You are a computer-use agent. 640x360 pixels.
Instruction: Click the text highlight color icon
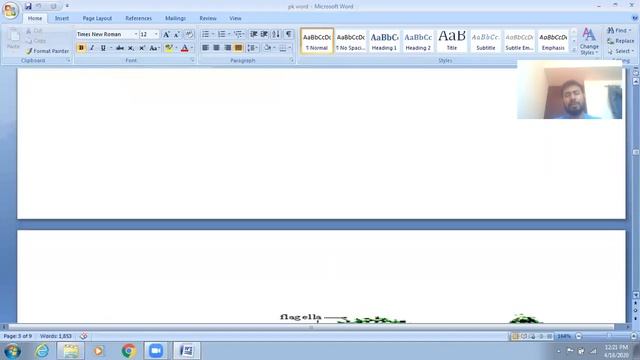point(169,48)
